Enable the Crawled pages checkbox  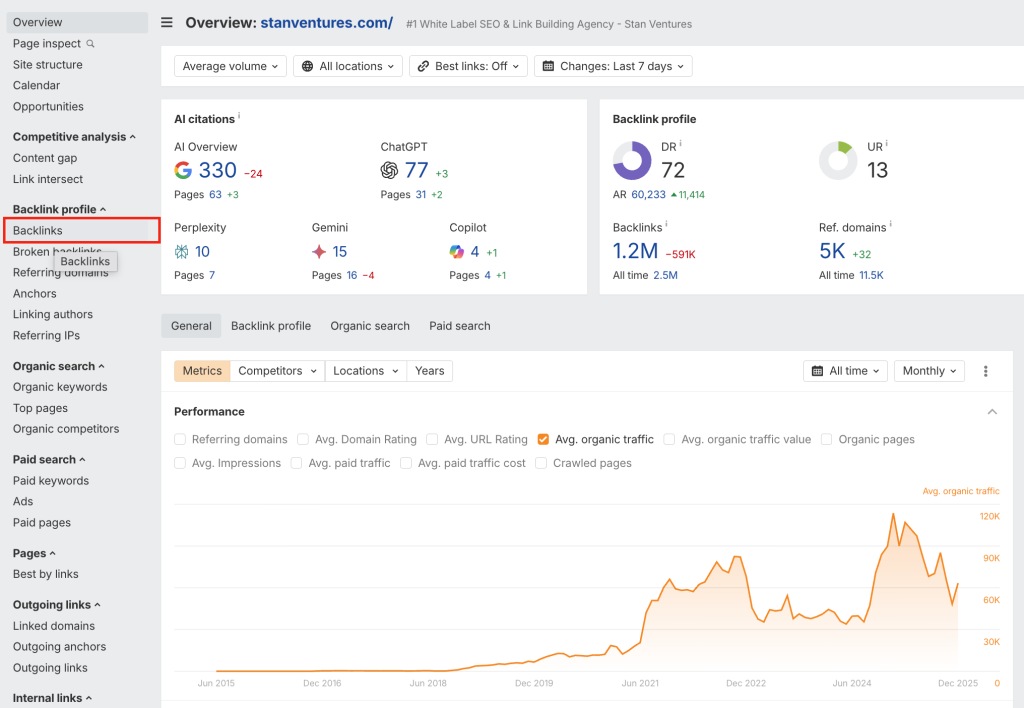pos(542,463)
